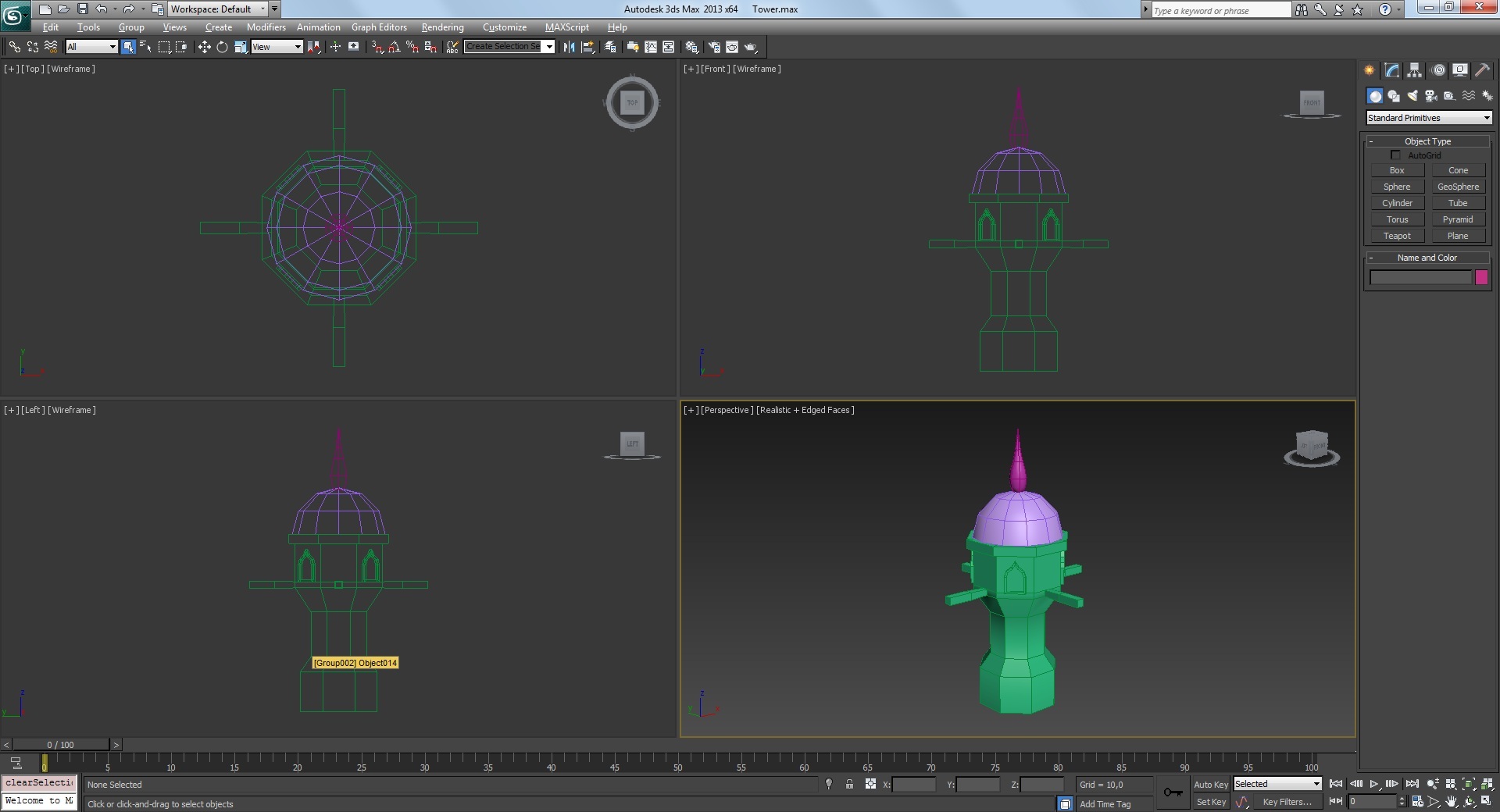Click the Key Filters button

pos(1287,802)
